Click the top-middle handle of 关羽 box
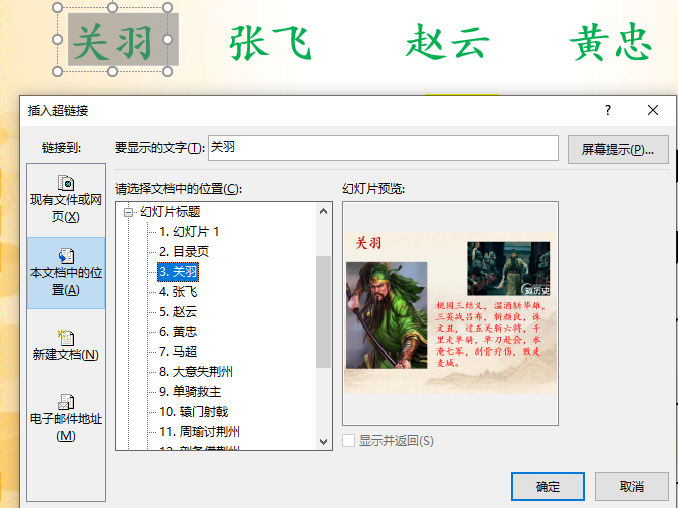 click(x=112, y=7)
